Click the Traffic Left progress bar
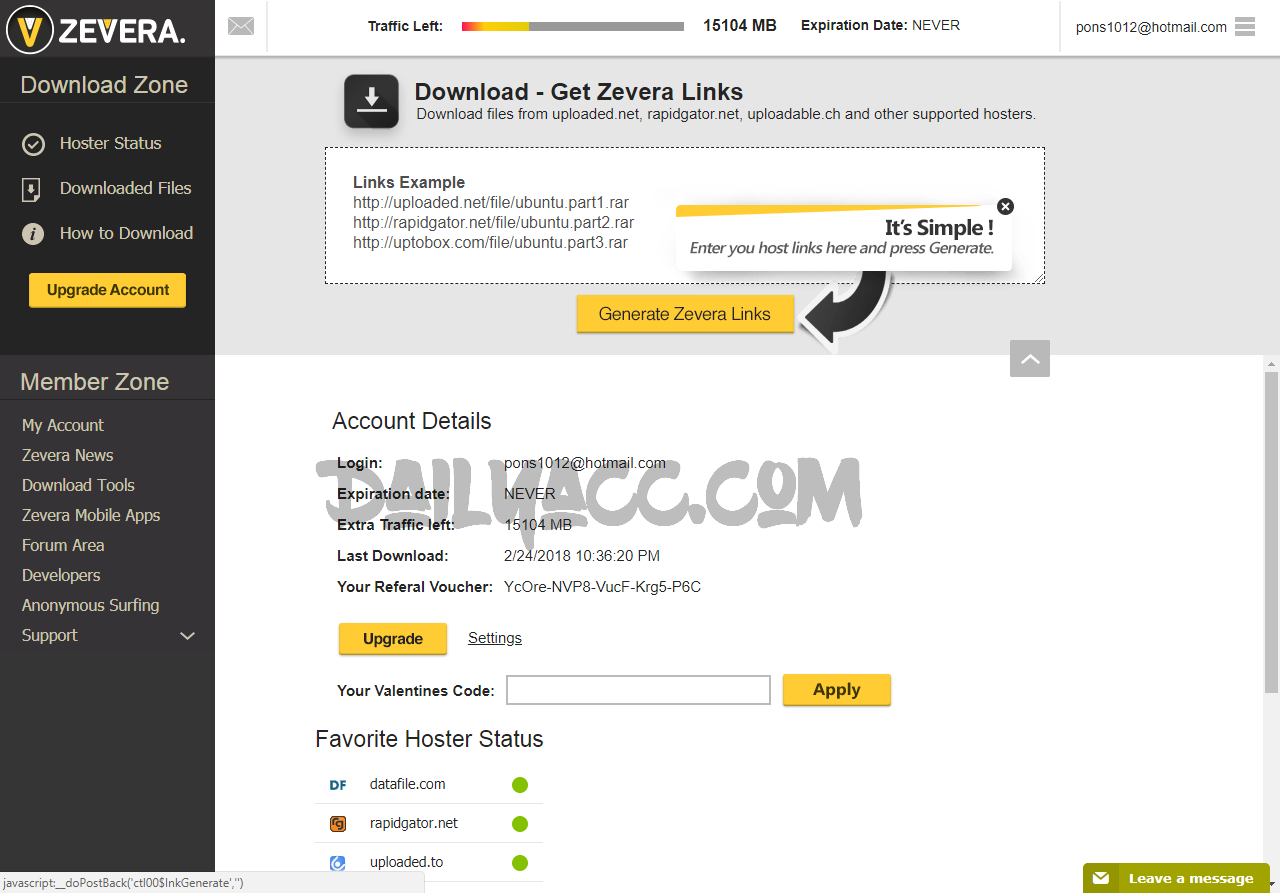The height and width of the screenshot is (893, 1280). pos(573,27)
